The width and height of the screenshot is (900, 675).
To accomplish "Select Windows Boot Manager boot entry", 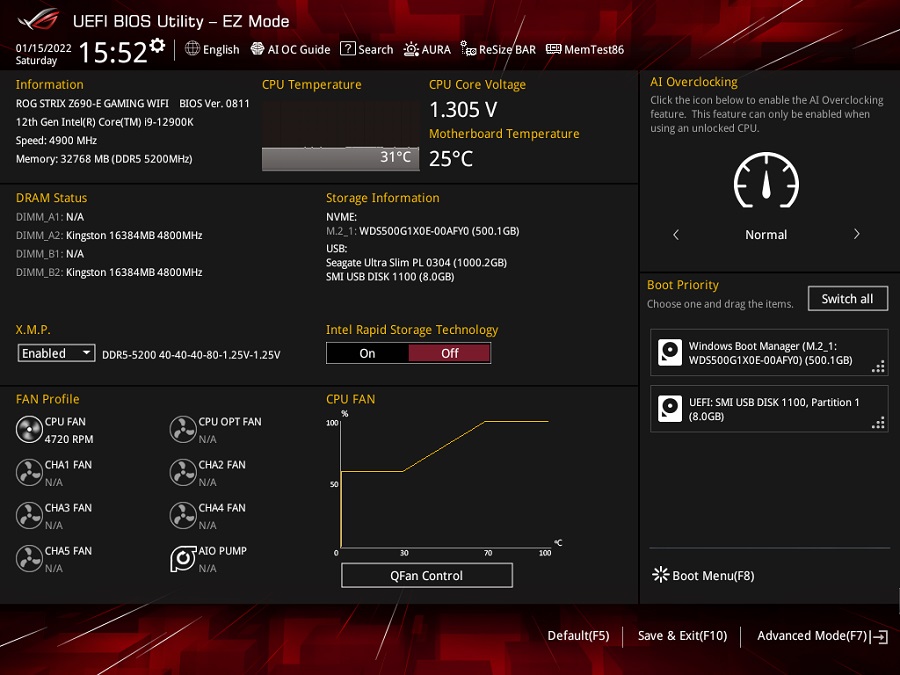I will 769,352.
